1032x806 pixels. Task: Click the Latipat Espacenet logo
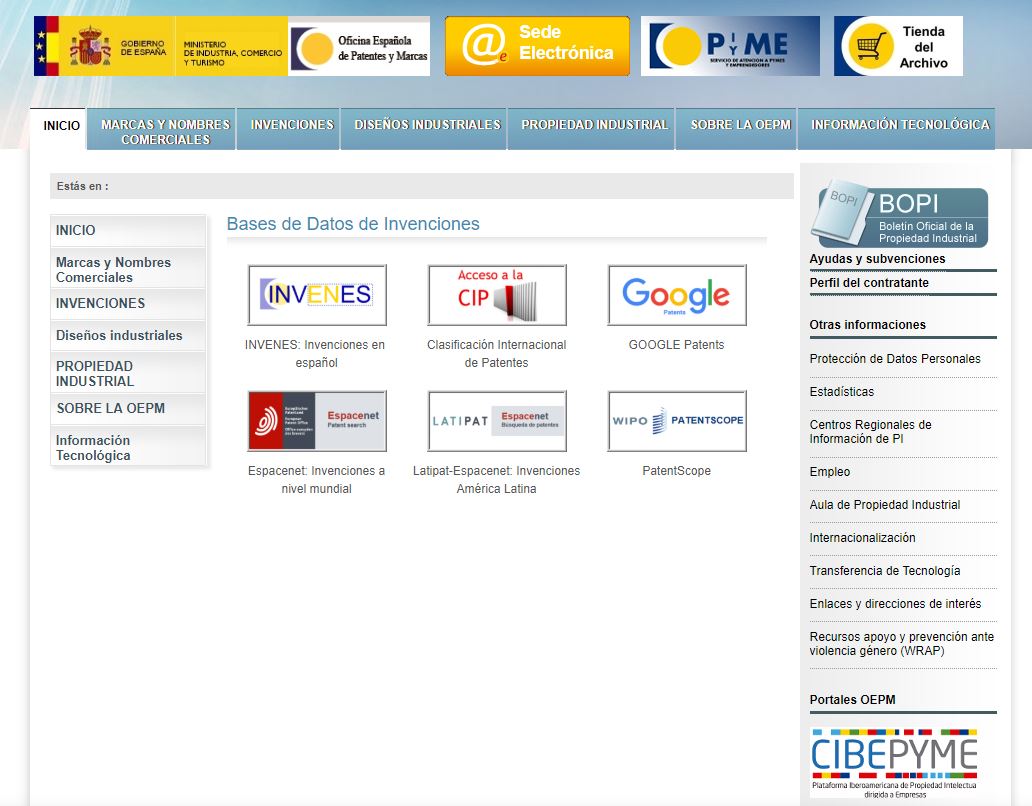coord(497,421)
